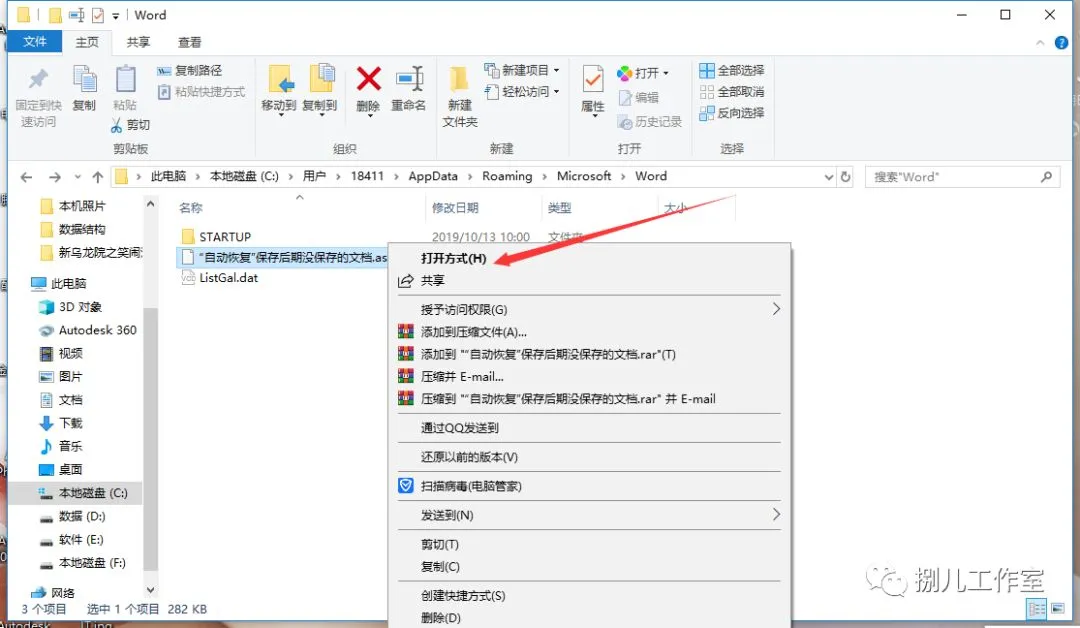Viewport: 1080px width, 628px height.
Task: Expand the Send to submenu
Action: click(776, 515)
